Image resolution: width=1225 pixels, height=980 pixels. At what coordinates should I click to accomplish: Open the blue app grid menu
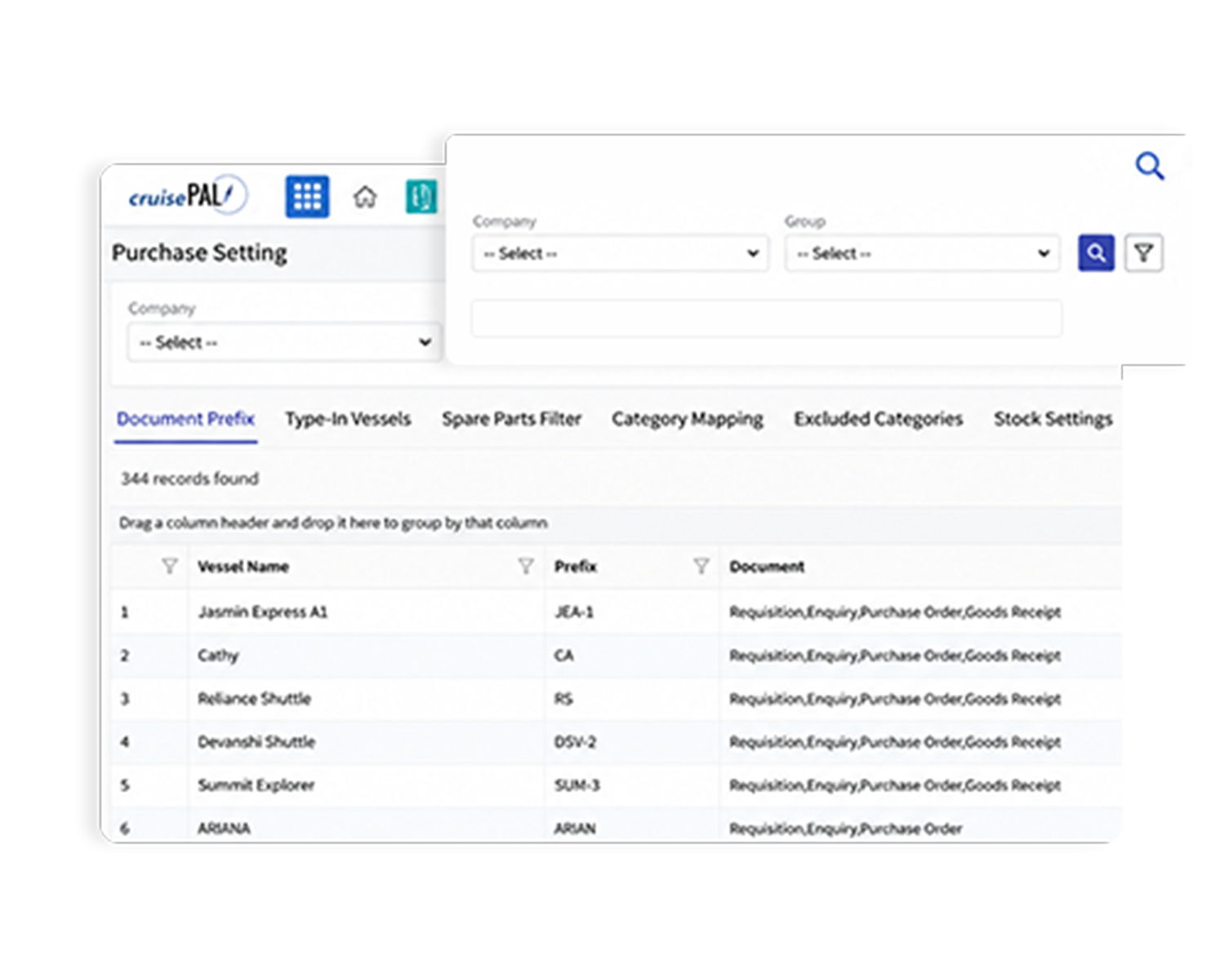307,197
